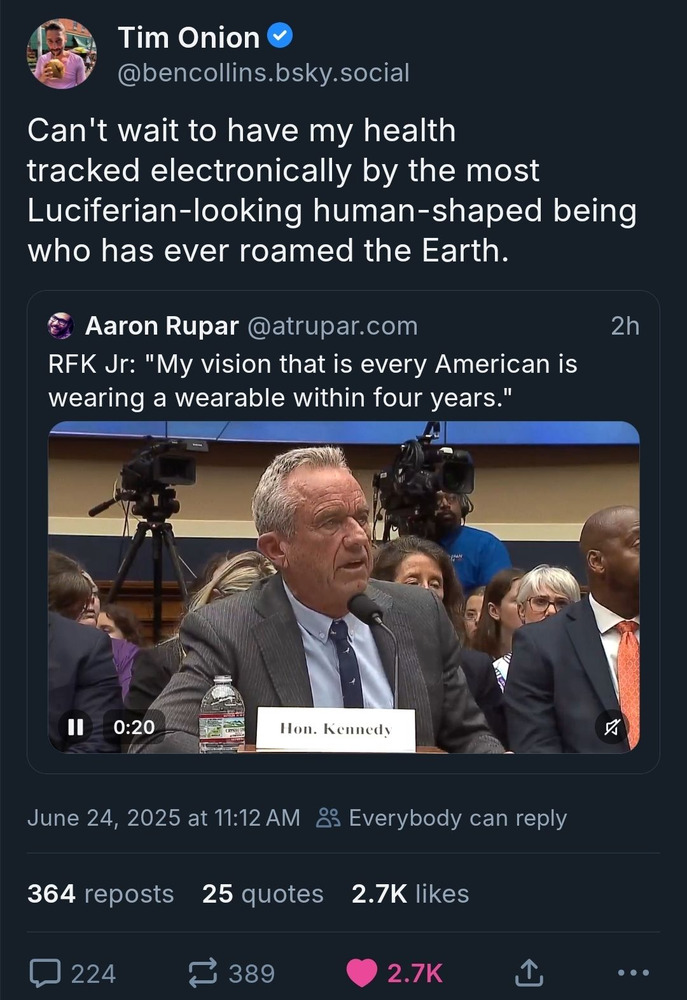Screen dimensions: 687x1000
Task: Open Tim Onion's profile avatar
Action: tap(61, 54)
